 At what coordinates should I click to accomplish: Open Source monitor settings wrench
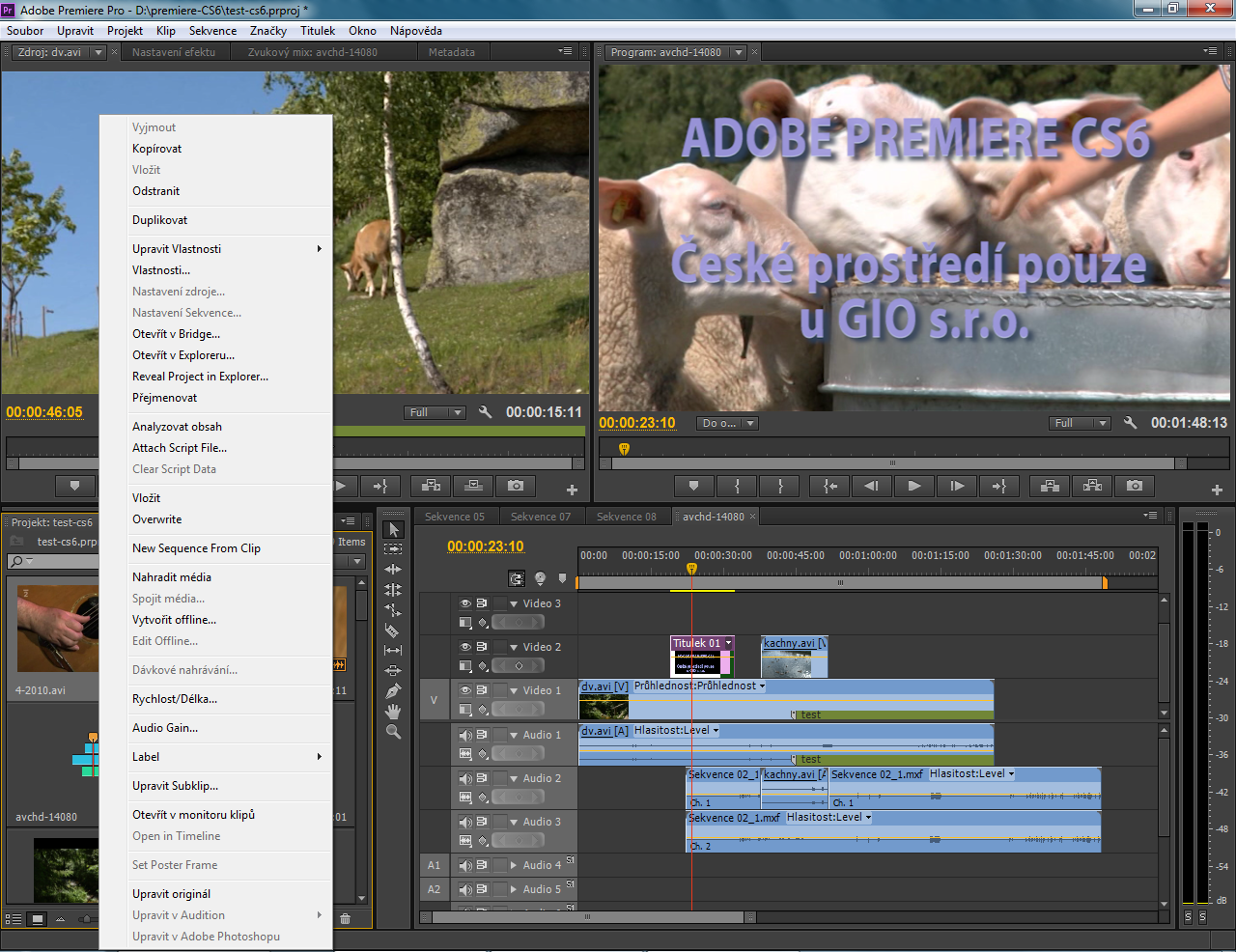pyautogui.click(x=485, y=412)
